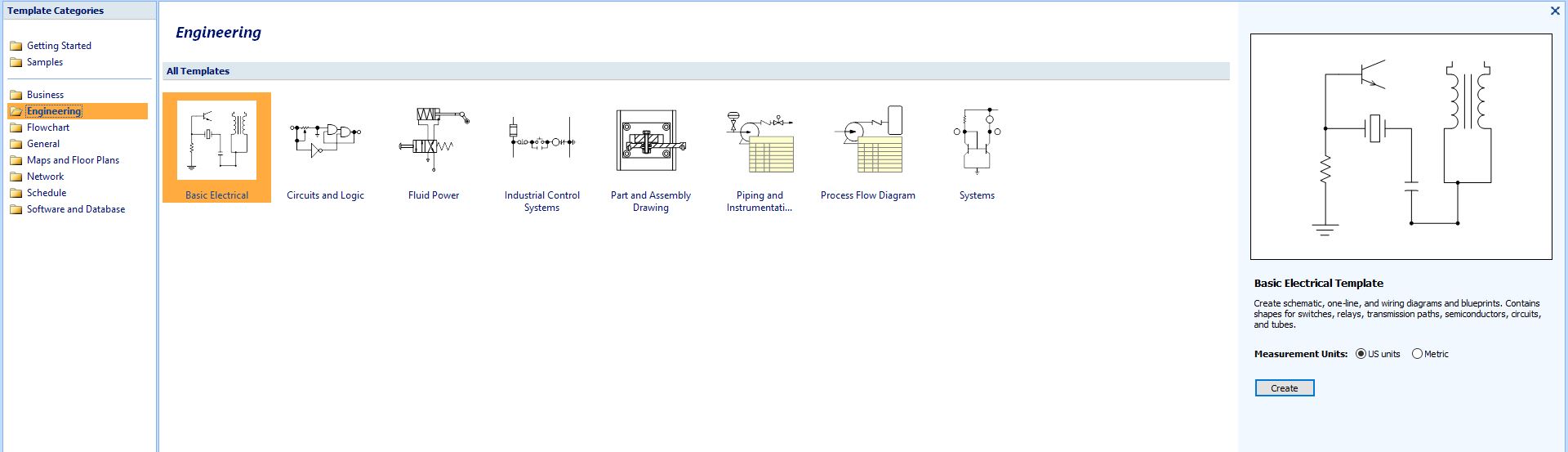Open the Software and Database category
Image resolution: width=1568 pixels, height=452 pixels.
(76, 209)
